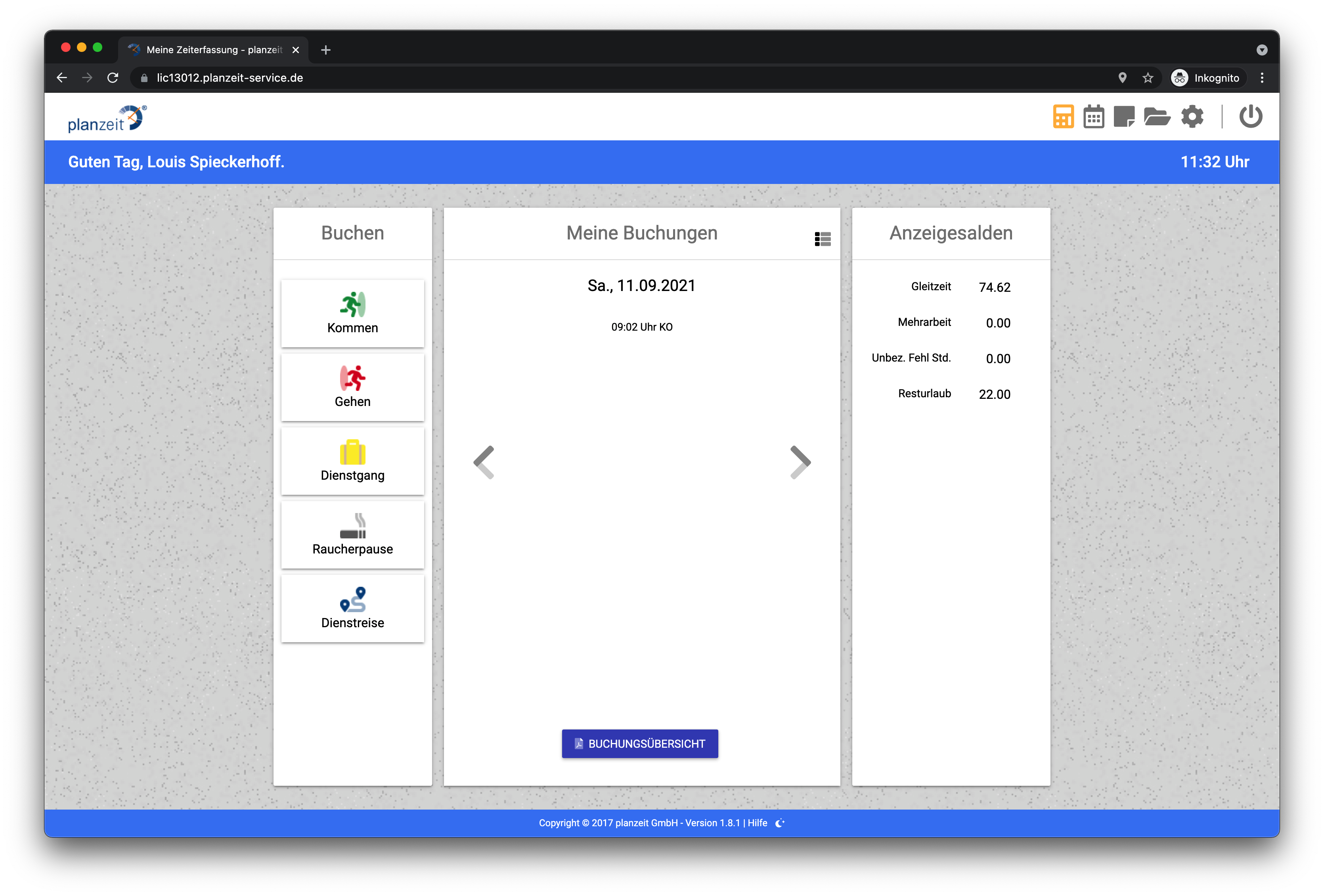The height and width of the screenshot is (896, 1324).
Task: Start a Raucherpause
Action: coord(352,535)
